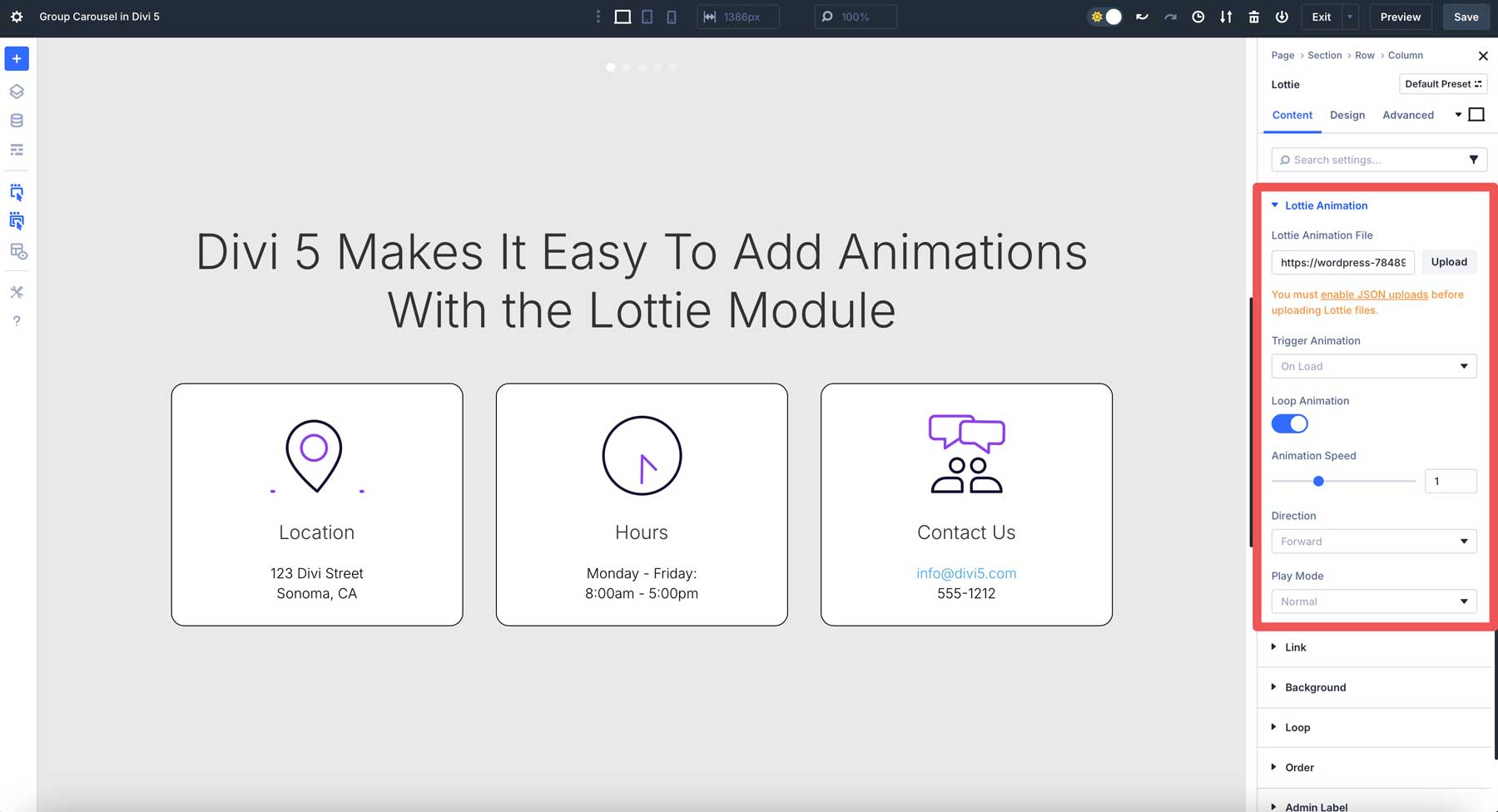
Task: Click the Save button
Action: (1466, 16)
